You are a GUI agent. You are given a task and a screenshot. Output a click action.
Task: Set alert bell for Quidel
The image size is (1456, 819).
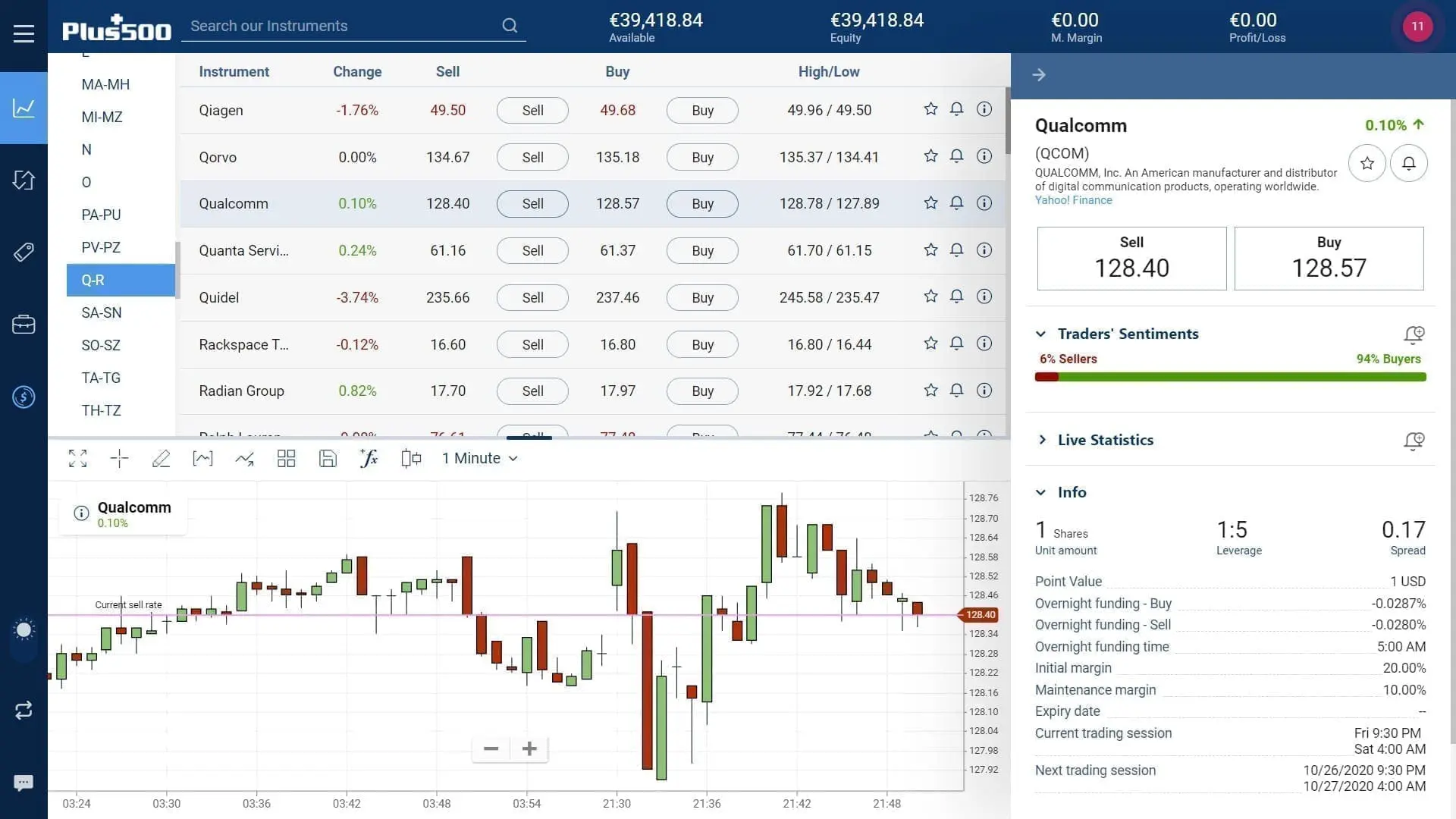(957, 297)
